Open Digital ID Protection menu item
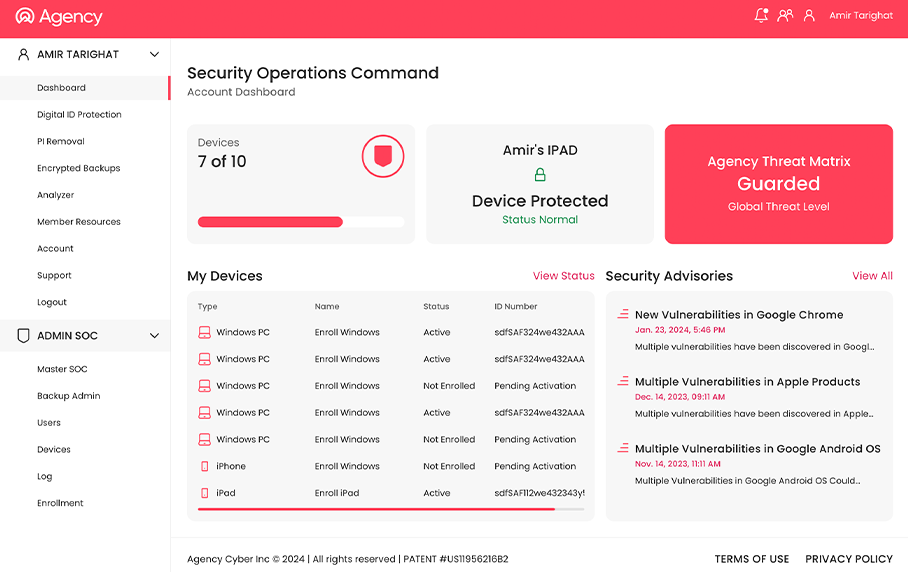Screen dimensions: 908x572 [x=79, y=115]
